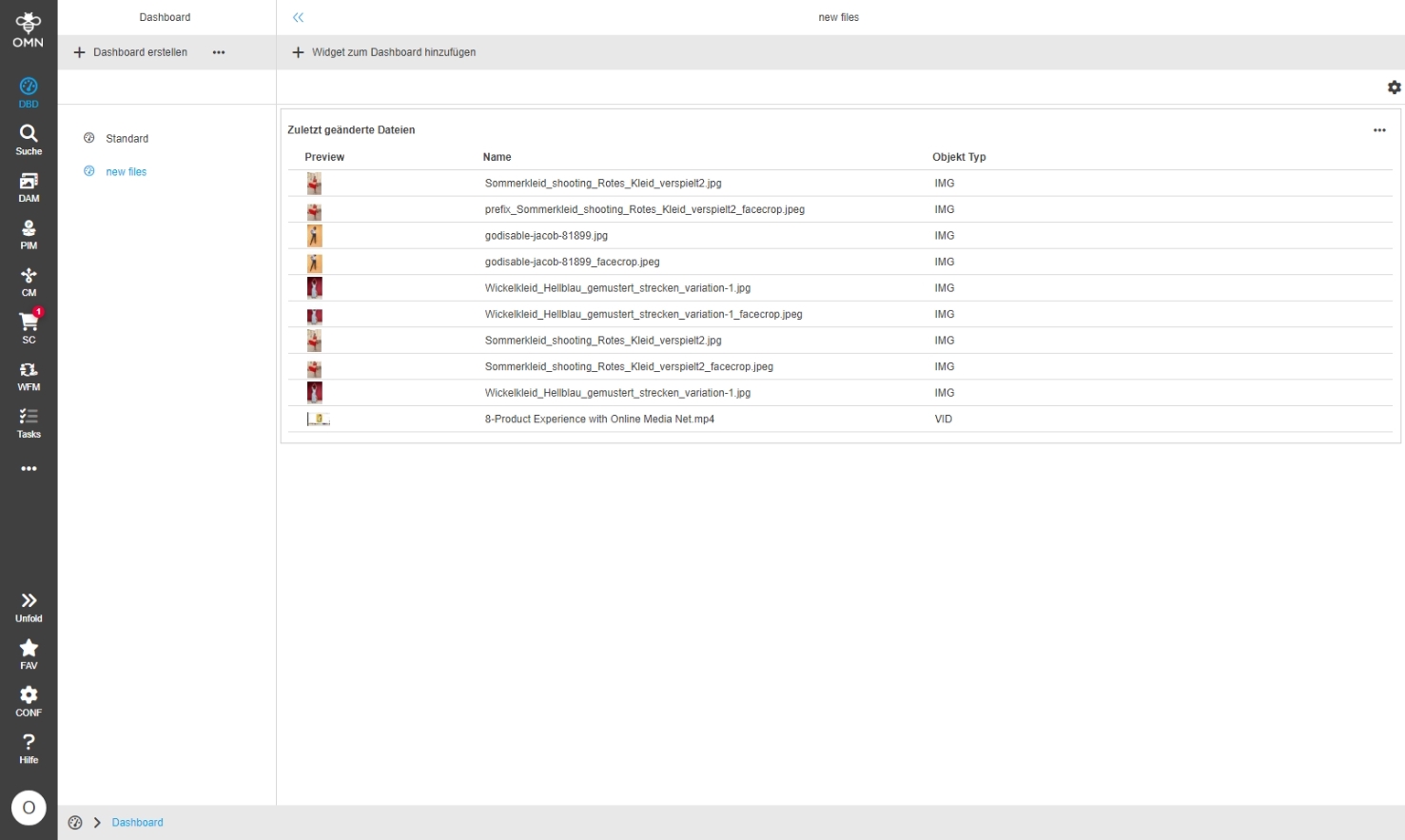
Task: Open the options menu beside Dashboard erstellen
Action: pyautogui.click(x=219, y=52)
